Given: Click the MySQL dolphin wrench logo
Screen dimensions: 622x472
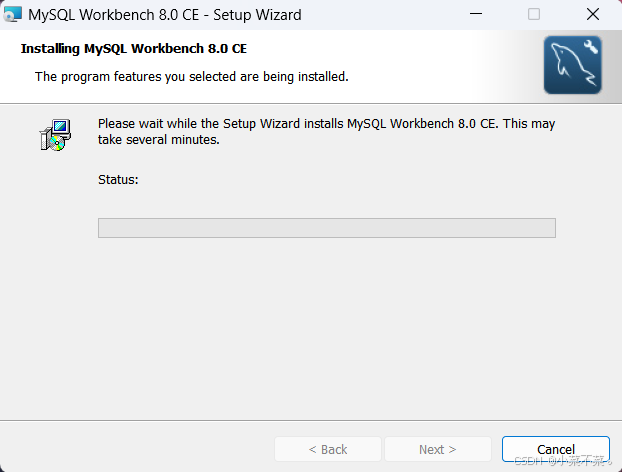Looking at the screenshot, I should point(572,65).
